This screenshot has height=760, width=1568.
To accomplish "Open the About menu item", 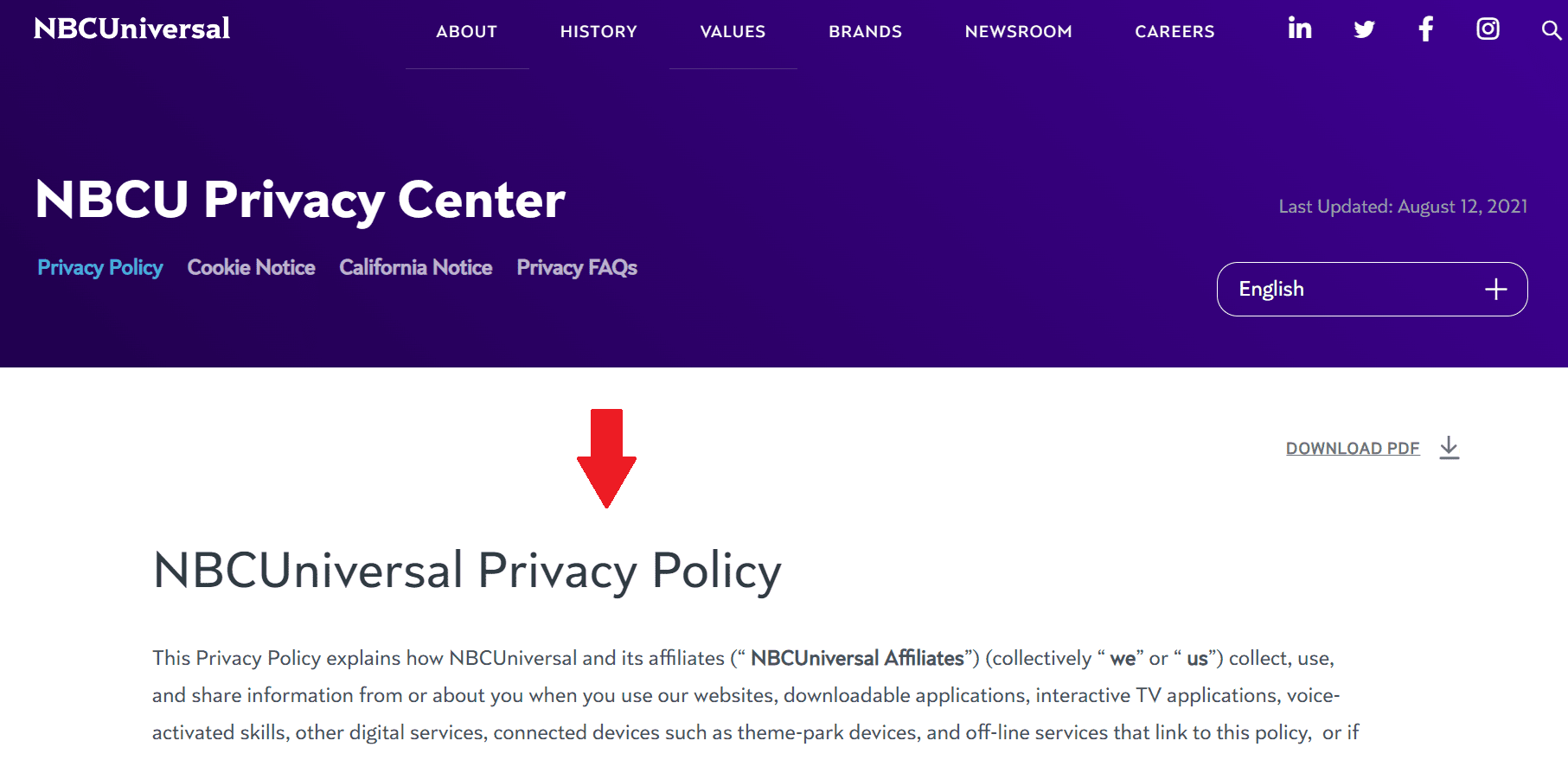I will (x=467, y=32).
